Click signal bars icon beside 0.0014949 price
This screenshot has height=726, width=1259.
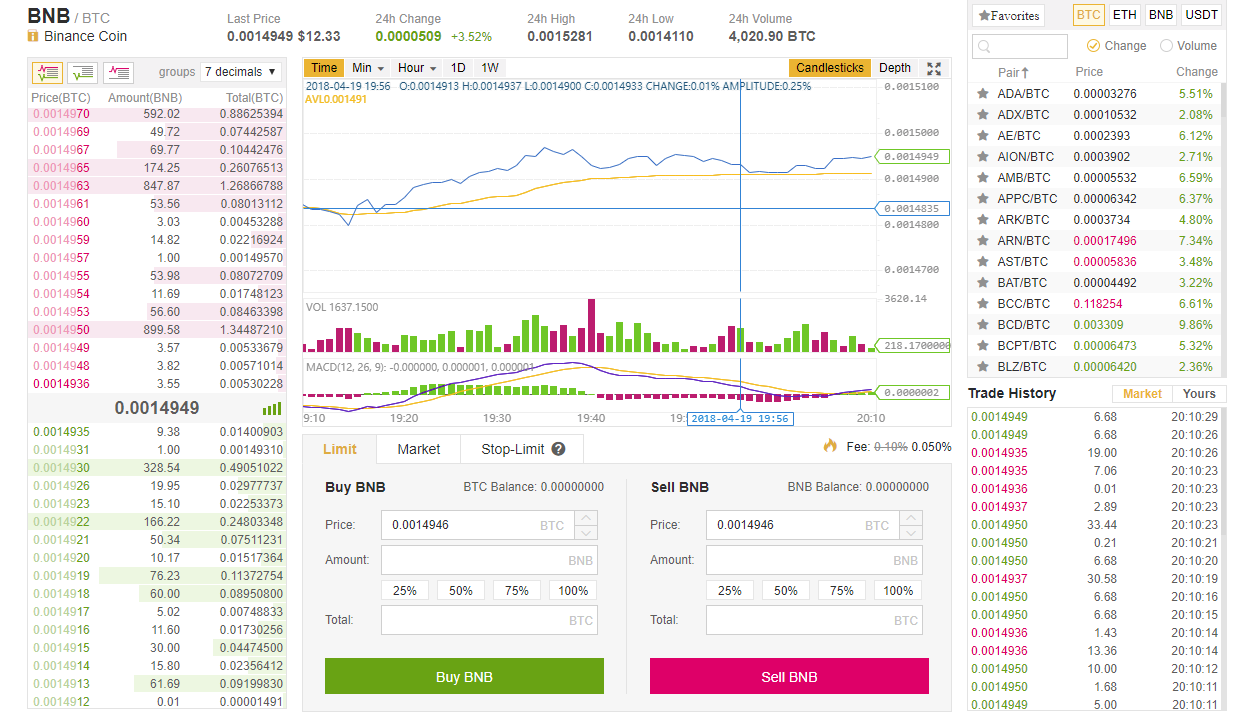point(271,409)
